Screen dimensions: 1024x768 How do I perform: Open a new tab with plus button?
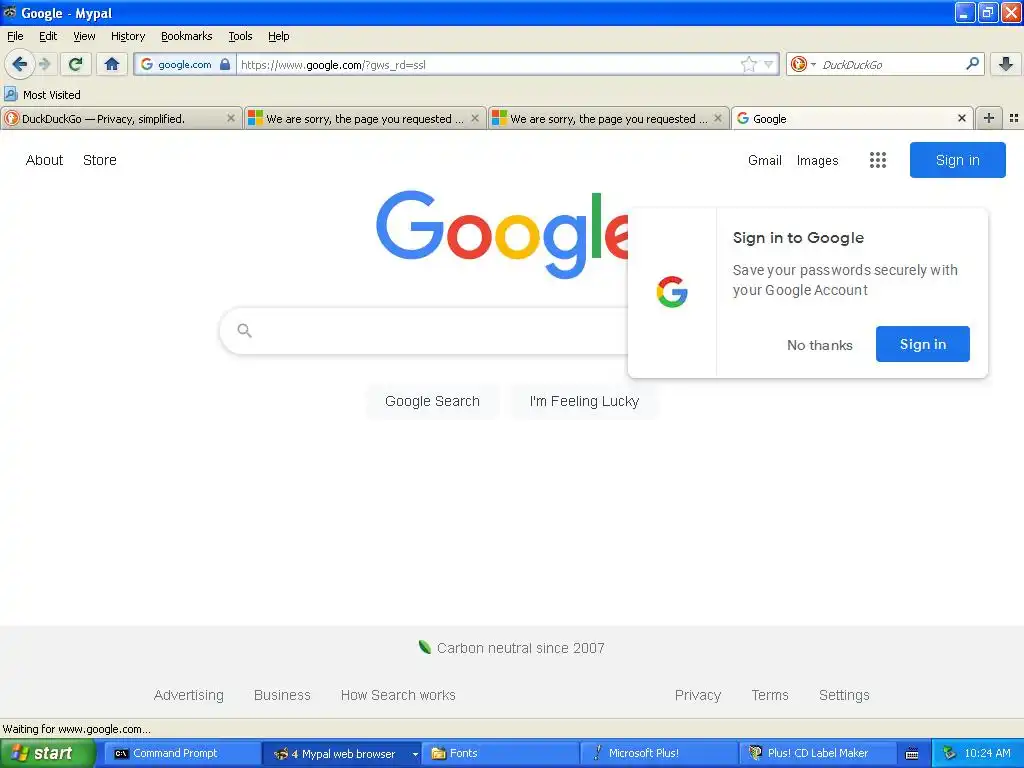pos(989,118)
